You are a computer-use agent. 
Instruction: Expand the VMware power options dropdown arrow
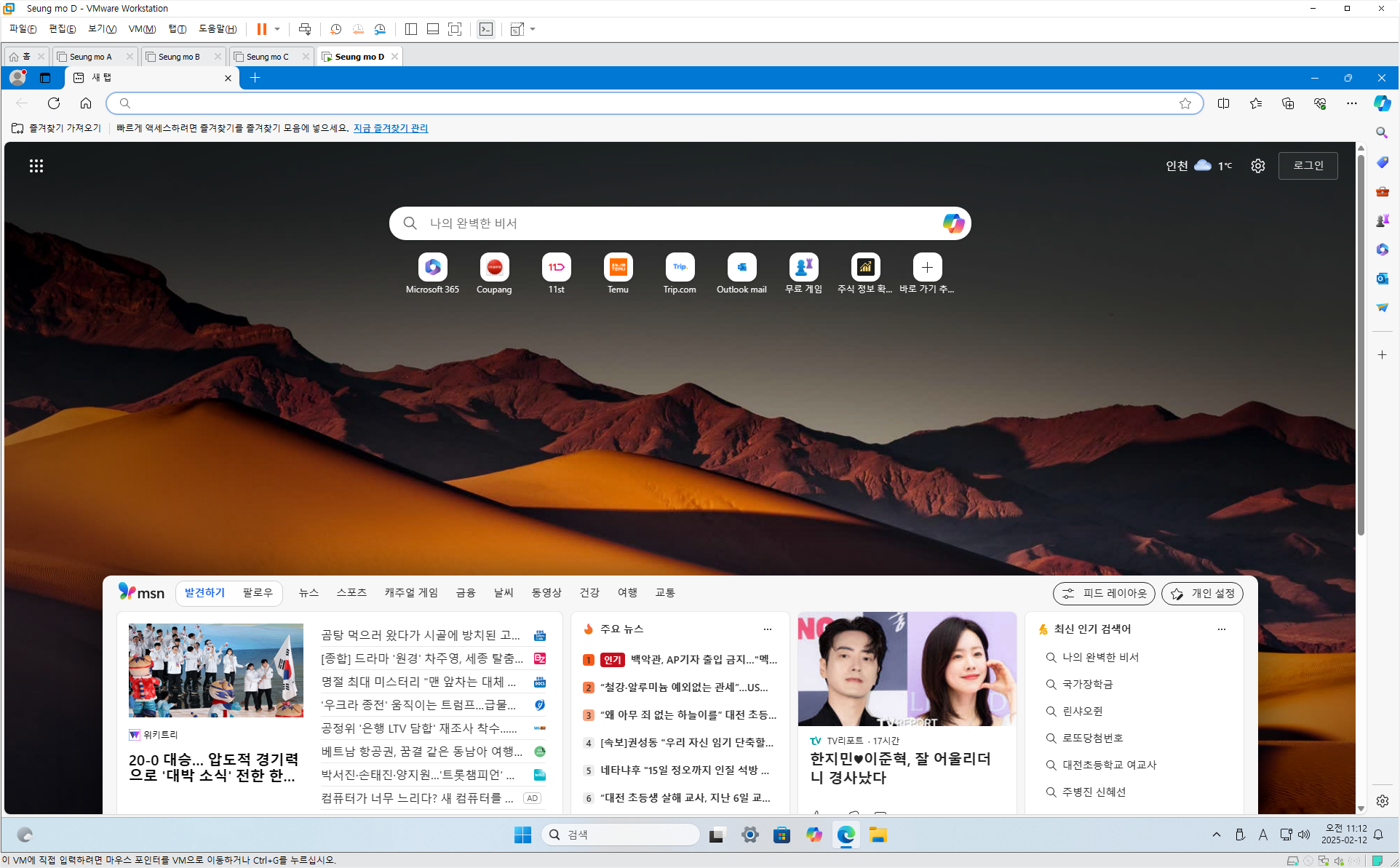pos(277,29)
